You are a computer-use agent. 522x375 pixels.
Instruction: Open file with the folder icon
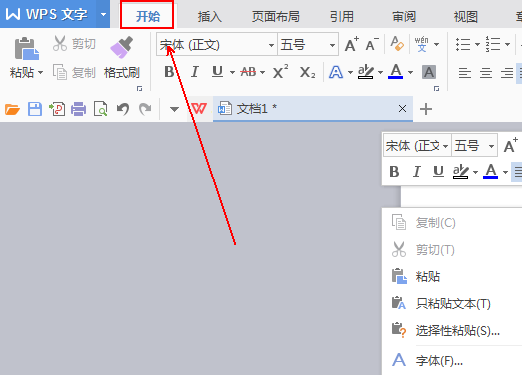(x=12, y=109)
